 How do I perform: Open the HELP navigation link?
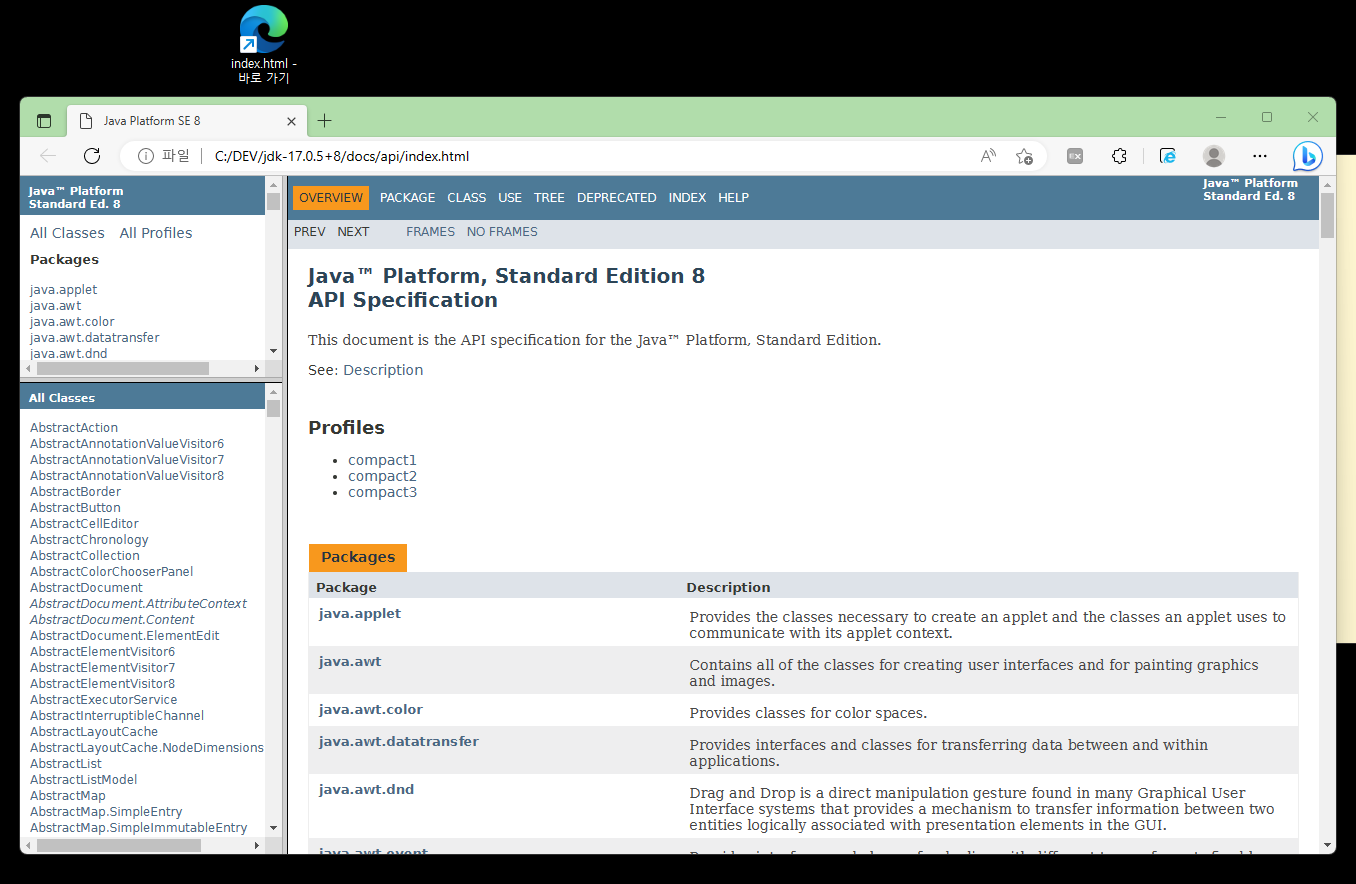point(733,198)
